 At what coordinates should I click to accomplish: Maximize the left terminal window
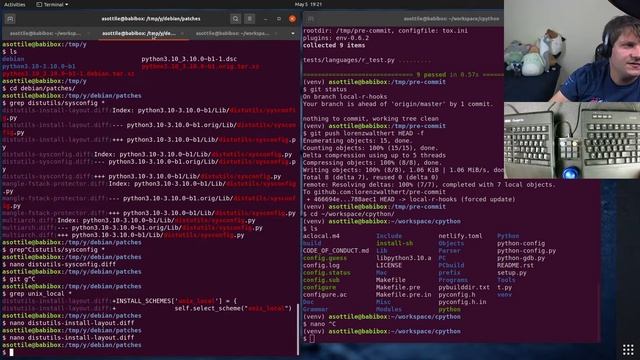click(x=279, y=19)
